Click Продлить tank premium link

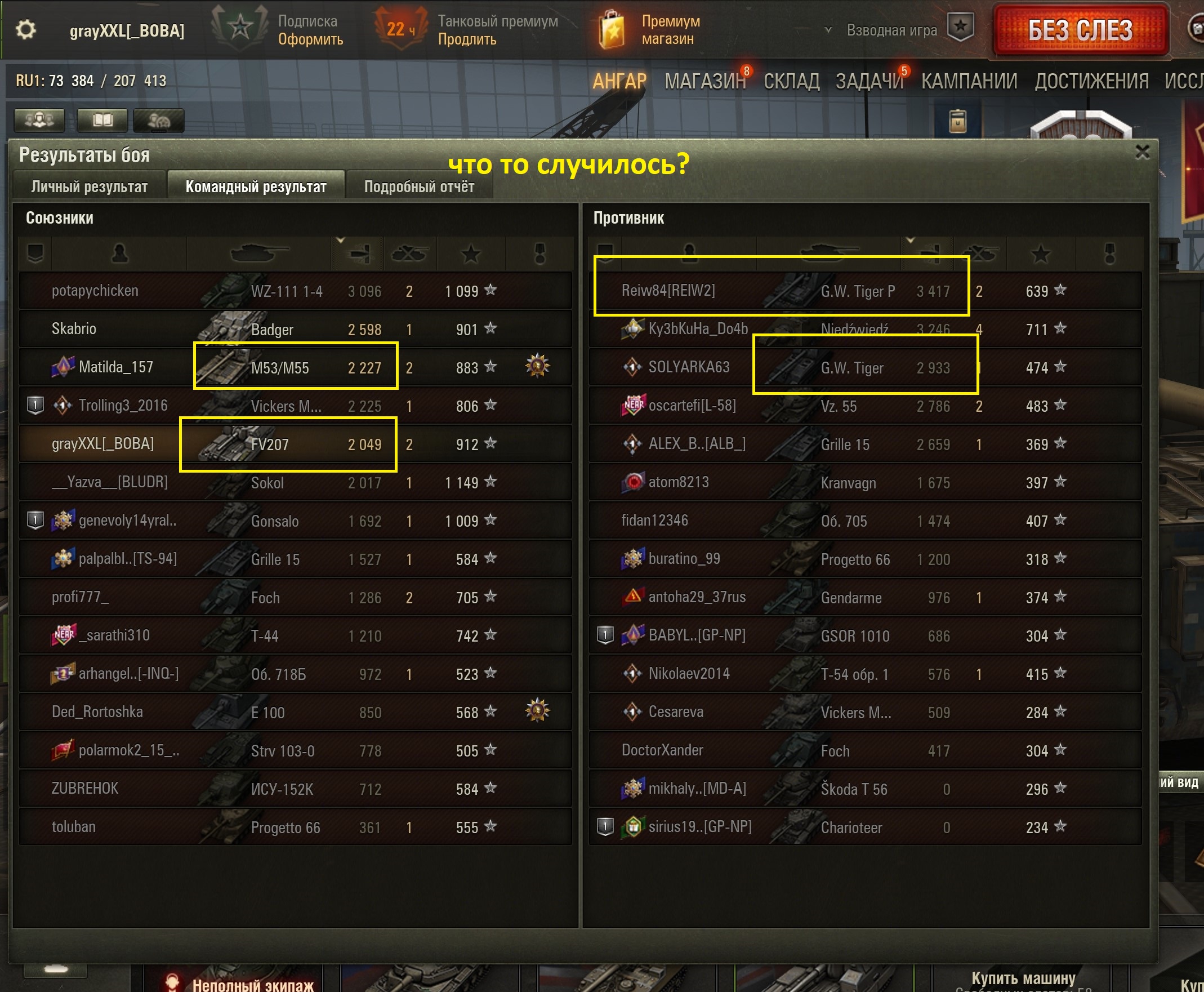[x=467, y=39]
